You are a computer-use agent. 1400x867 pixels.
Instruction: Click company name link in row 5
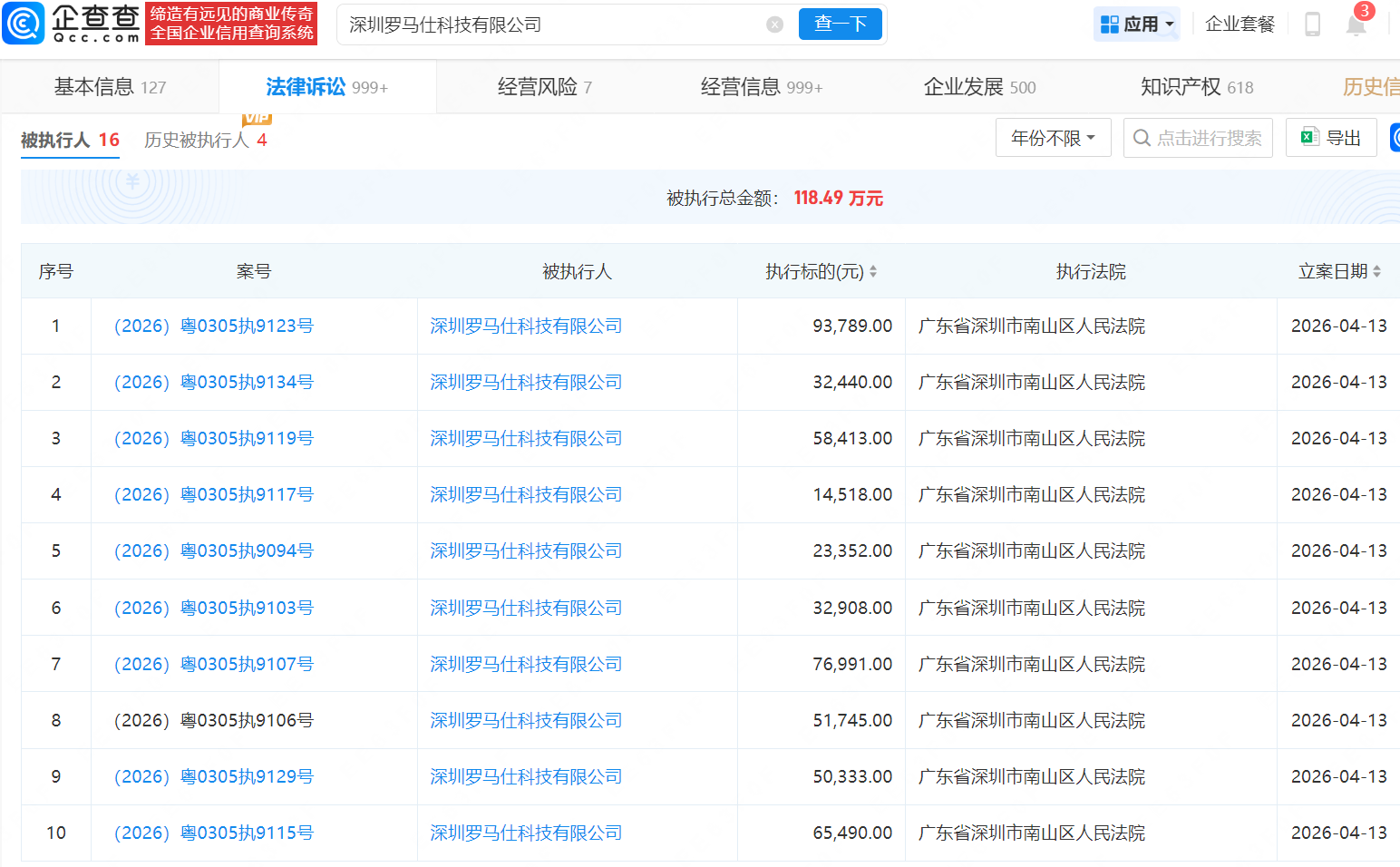526,550
